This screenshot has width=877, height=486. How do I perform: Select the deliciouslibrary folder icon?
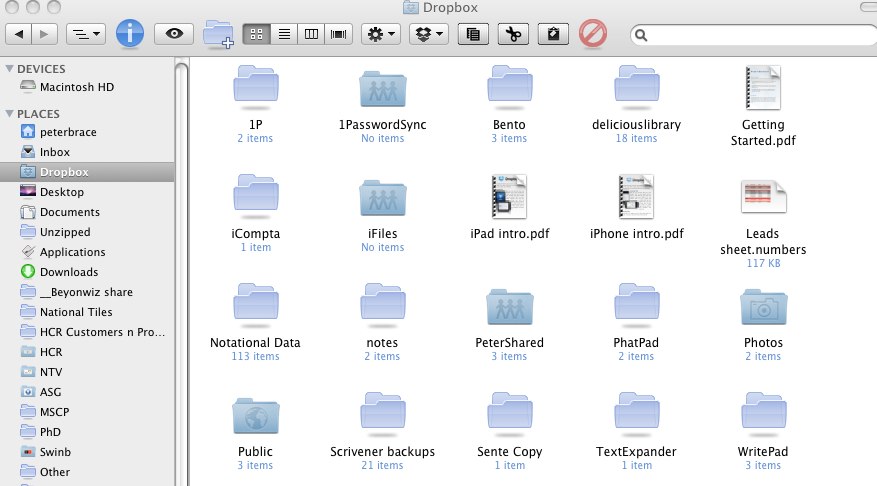pyautogui.click(x=636, y=86)
